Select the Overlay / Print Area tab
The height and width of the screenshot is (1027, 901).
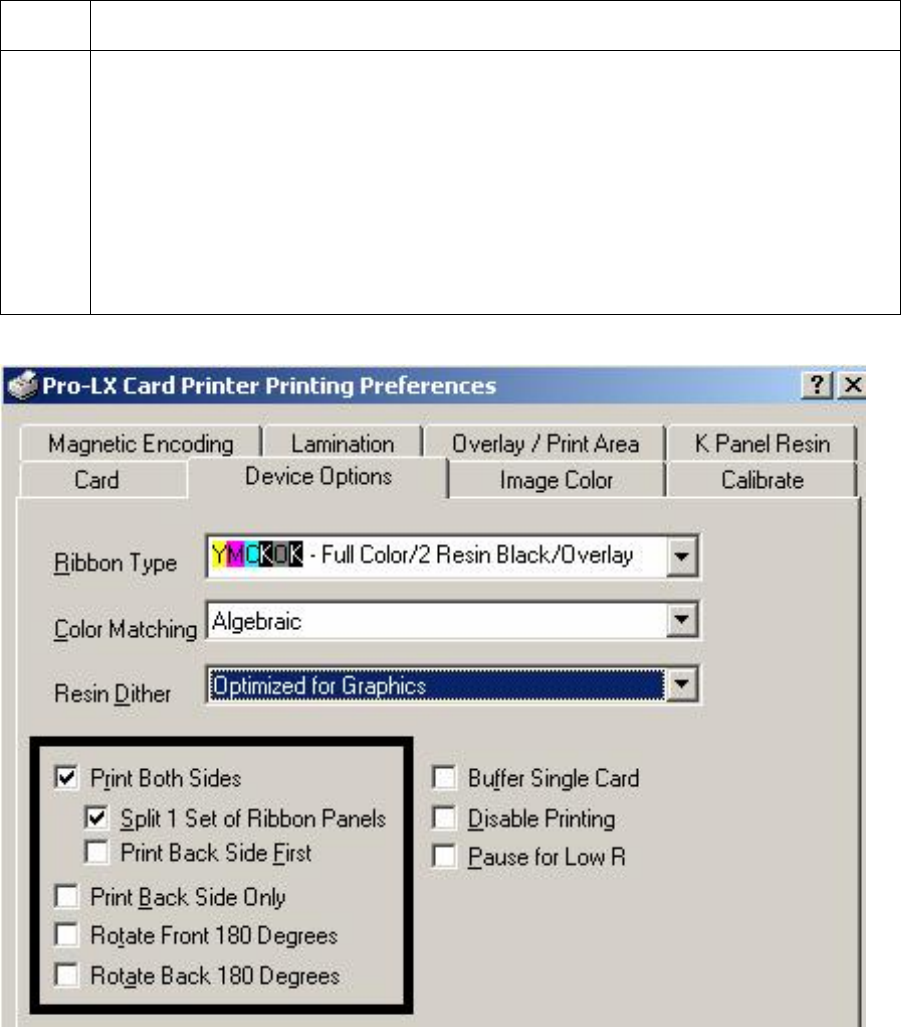[545, 443]
